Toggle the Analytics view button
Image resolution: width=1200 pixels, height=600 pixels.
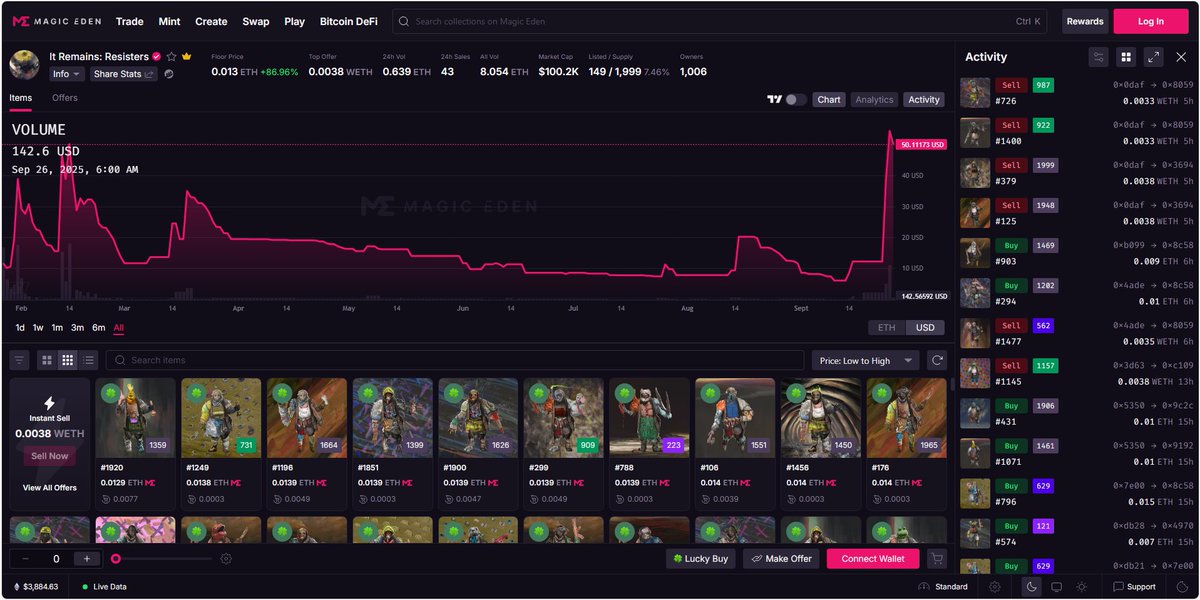coord(874,99)
